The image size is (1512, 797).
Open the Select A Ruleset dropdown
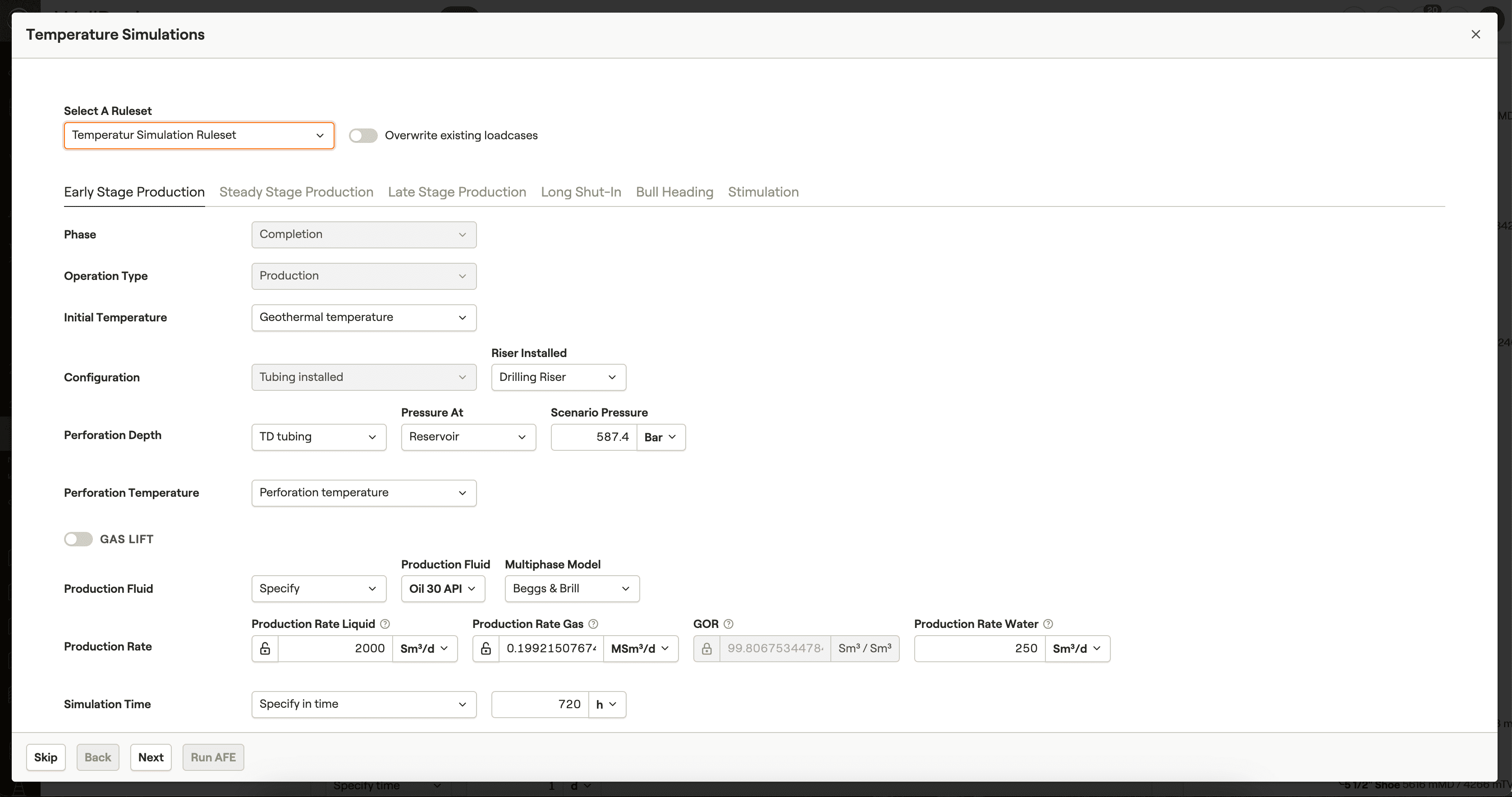(199, 136)
